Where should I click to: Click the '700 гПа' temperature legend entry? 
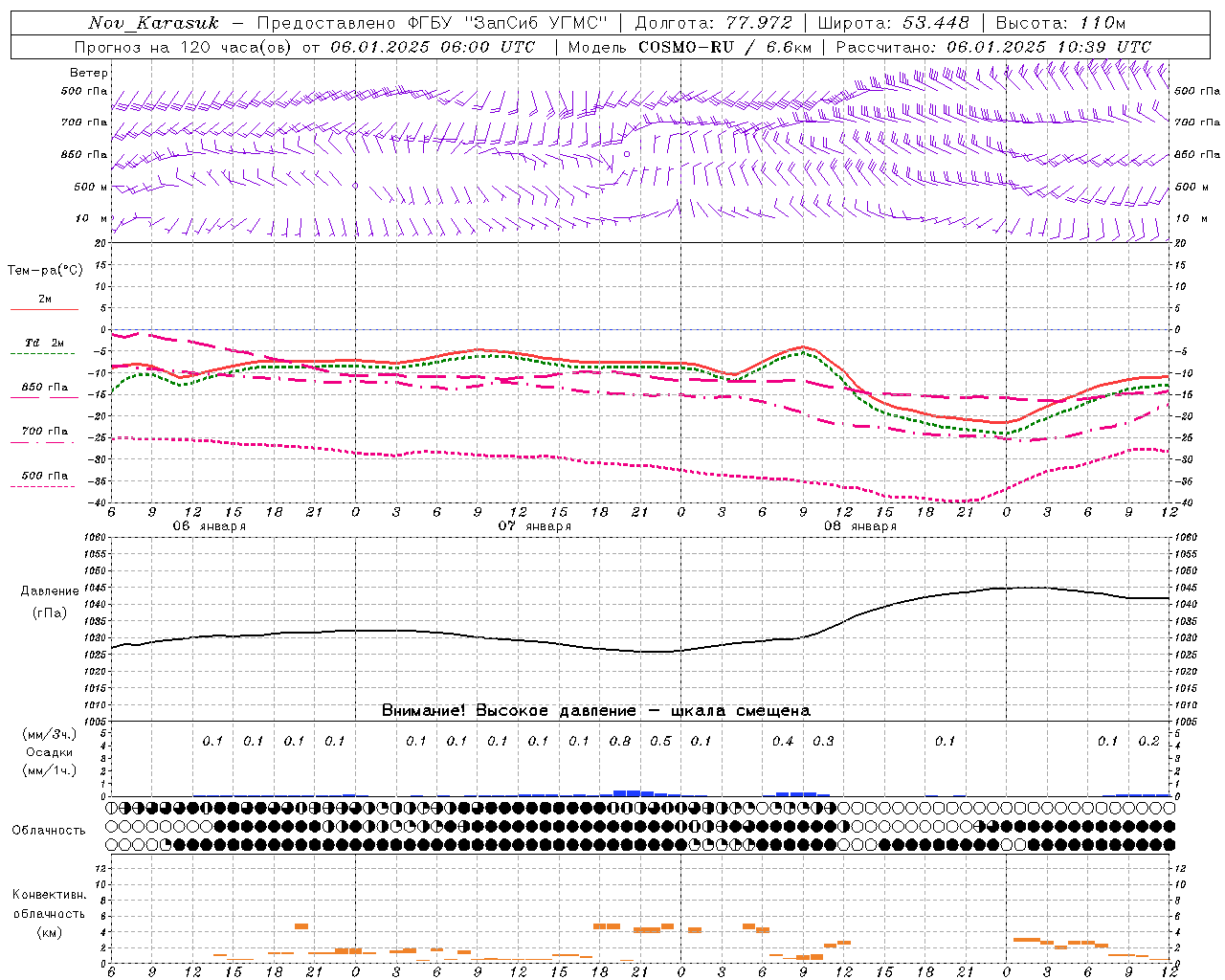coord(45,432)
